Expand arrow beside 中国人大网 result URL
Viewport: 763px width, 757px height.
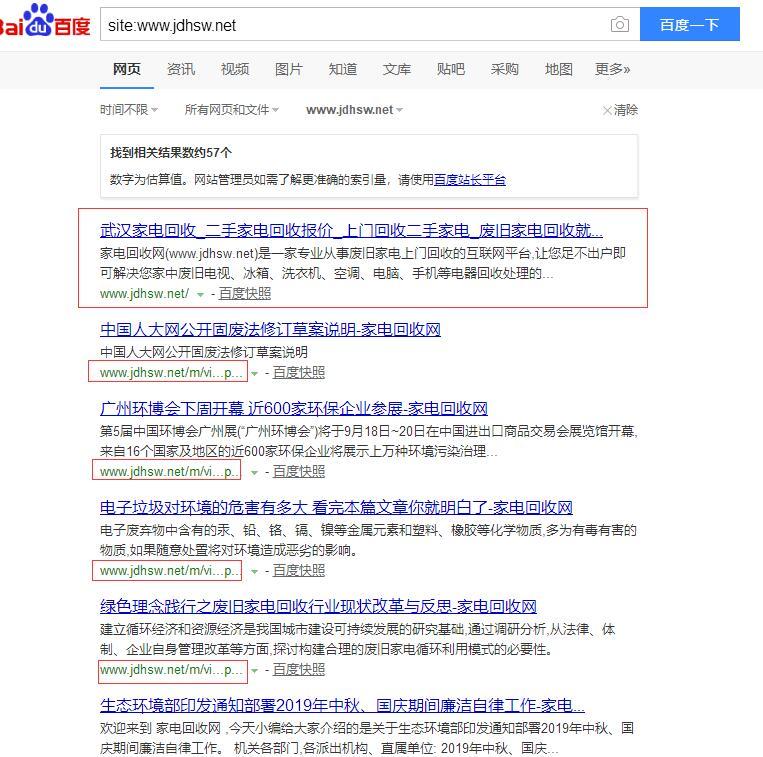pyautogui.click(x=254, y=374)
